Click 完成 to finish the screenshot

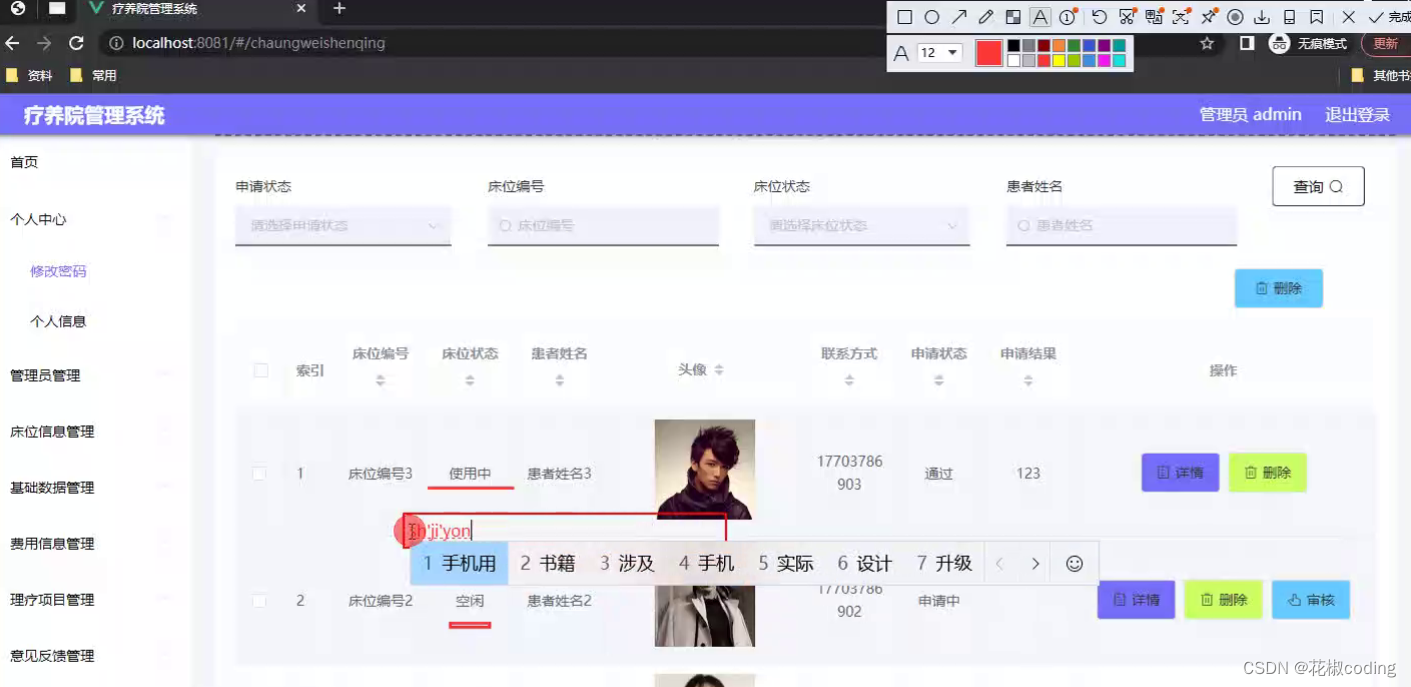click(1388, 17)
